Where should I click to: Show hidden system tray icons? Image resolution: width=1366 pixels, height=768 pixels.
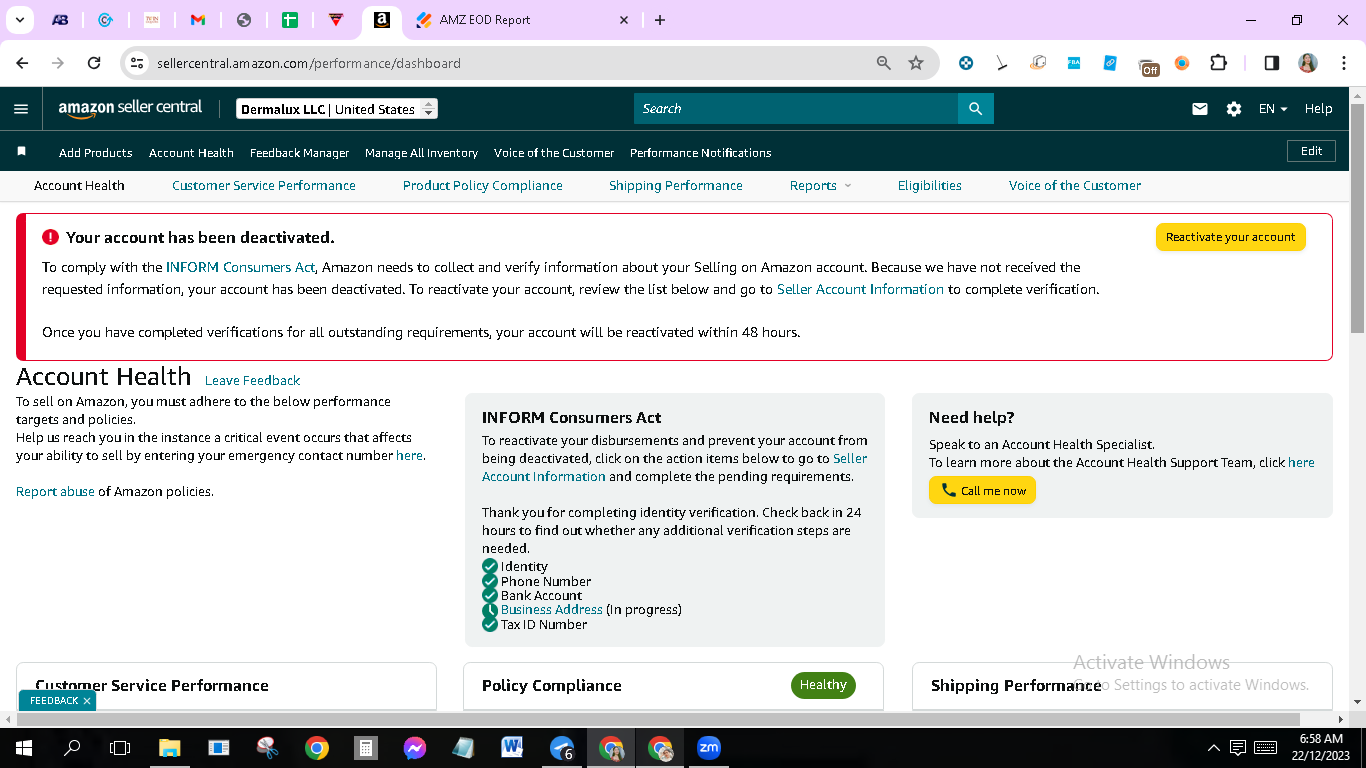[1214, 747]
